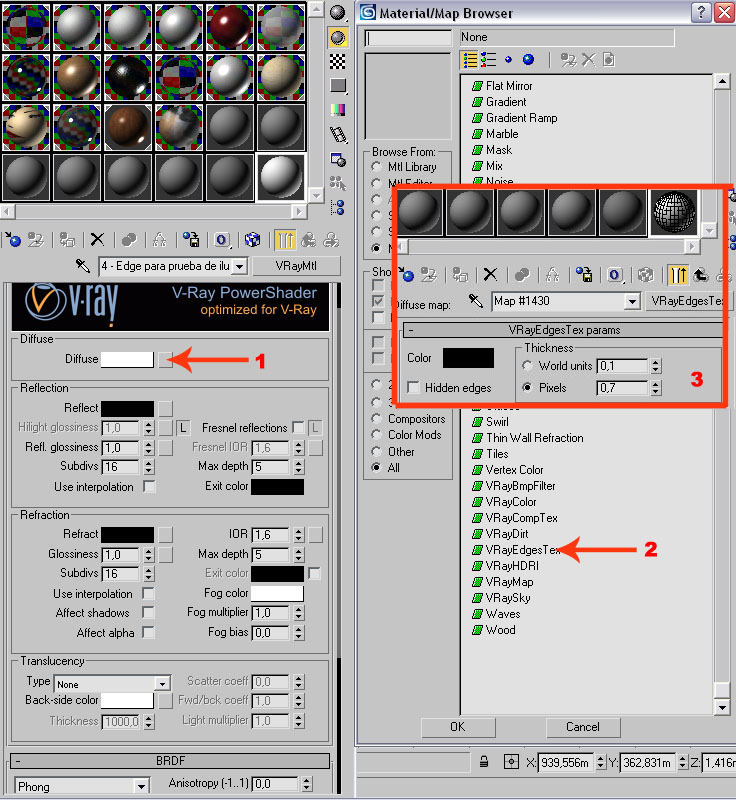The width and height of the screenshot is (736, 800).
Task: Open material name dropdown '4 - Edge para prueba'
Action: pyautogui.click(x=240, y=266)
